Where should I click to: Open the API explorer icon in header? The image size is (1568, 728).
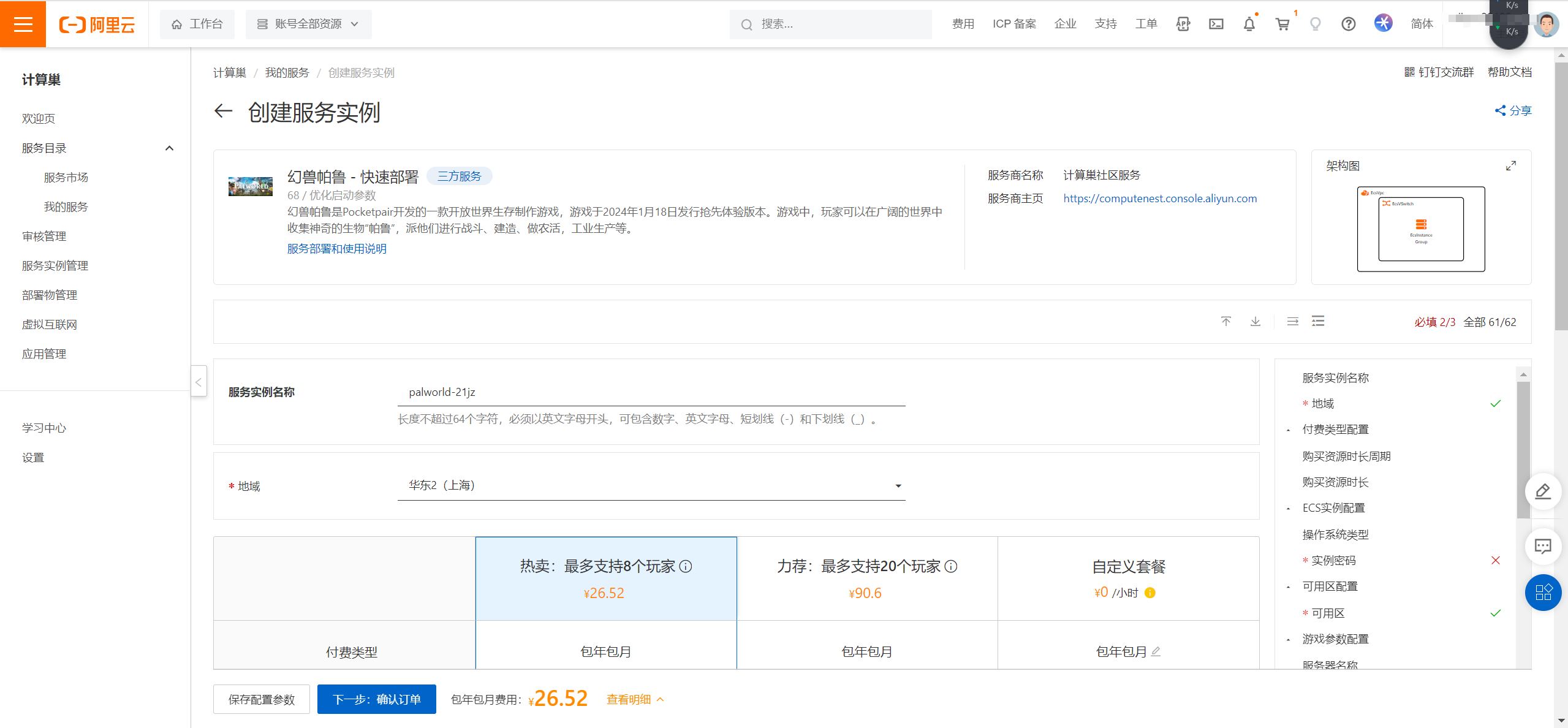(x=1183, y=24)
